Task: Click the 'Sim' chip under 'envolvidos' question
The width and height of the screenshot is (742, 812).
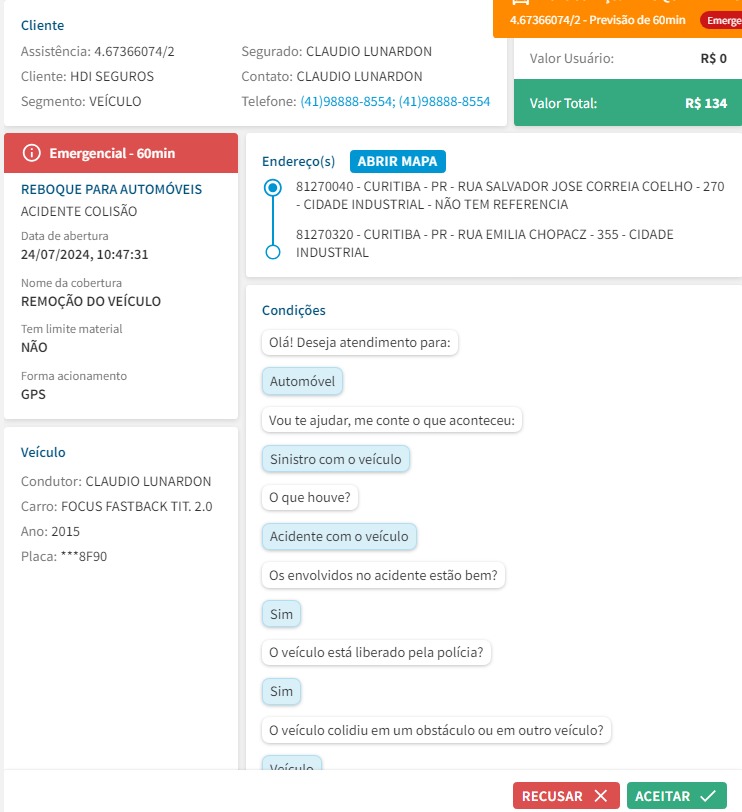Action: pyautogui.click(x=281, y=614)
